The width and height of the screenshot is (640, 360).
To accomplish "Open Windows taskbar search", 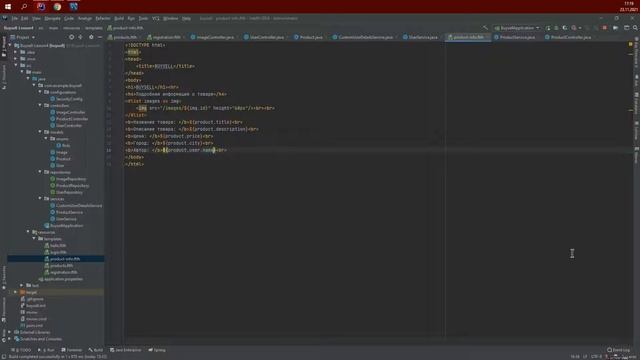I will (24, 7).
